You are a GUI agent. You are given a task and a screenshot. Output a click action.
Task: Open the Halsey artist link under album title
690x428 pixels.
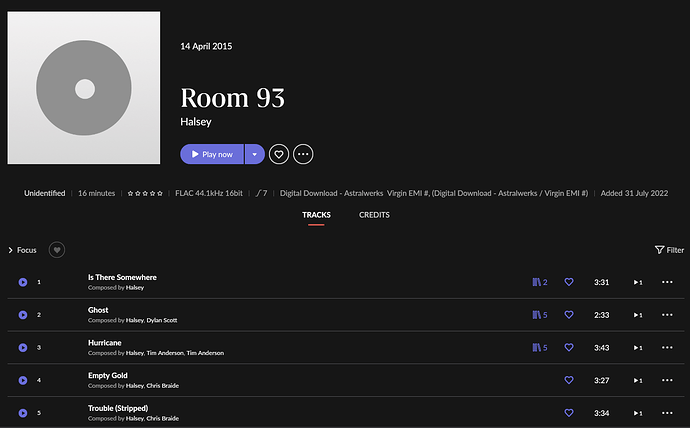196,122
